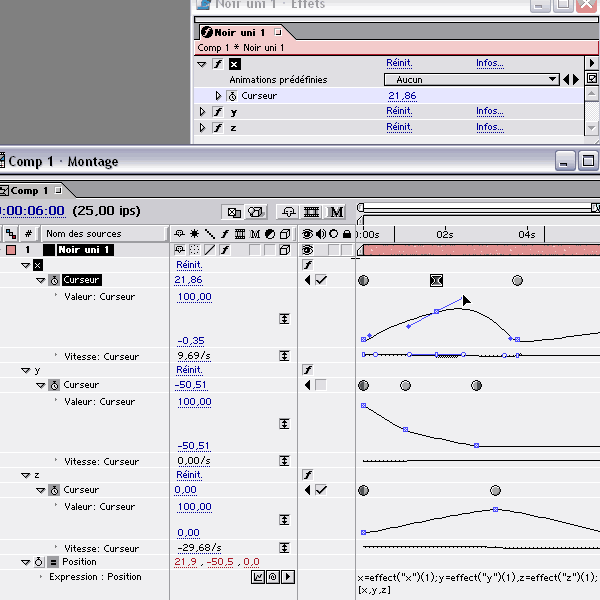Image resolution: width=600 pixels, height=600 pixels.
Task: Toggle the shy switch on Noir uni 1 layer
Action: (179, 250)
